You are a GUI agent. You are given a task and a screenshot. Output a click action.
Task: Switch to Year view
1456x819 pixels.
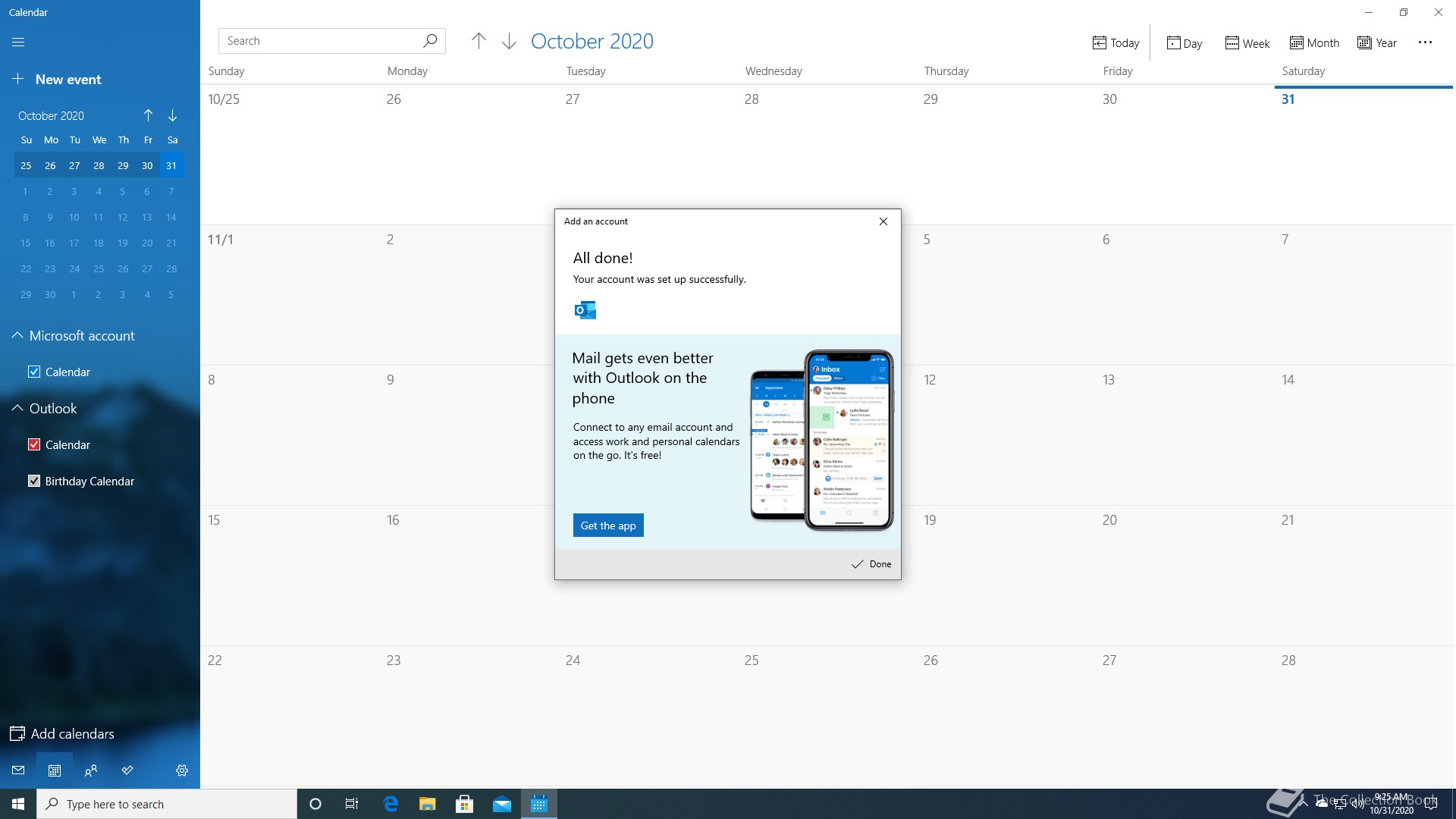point(1377,43)
